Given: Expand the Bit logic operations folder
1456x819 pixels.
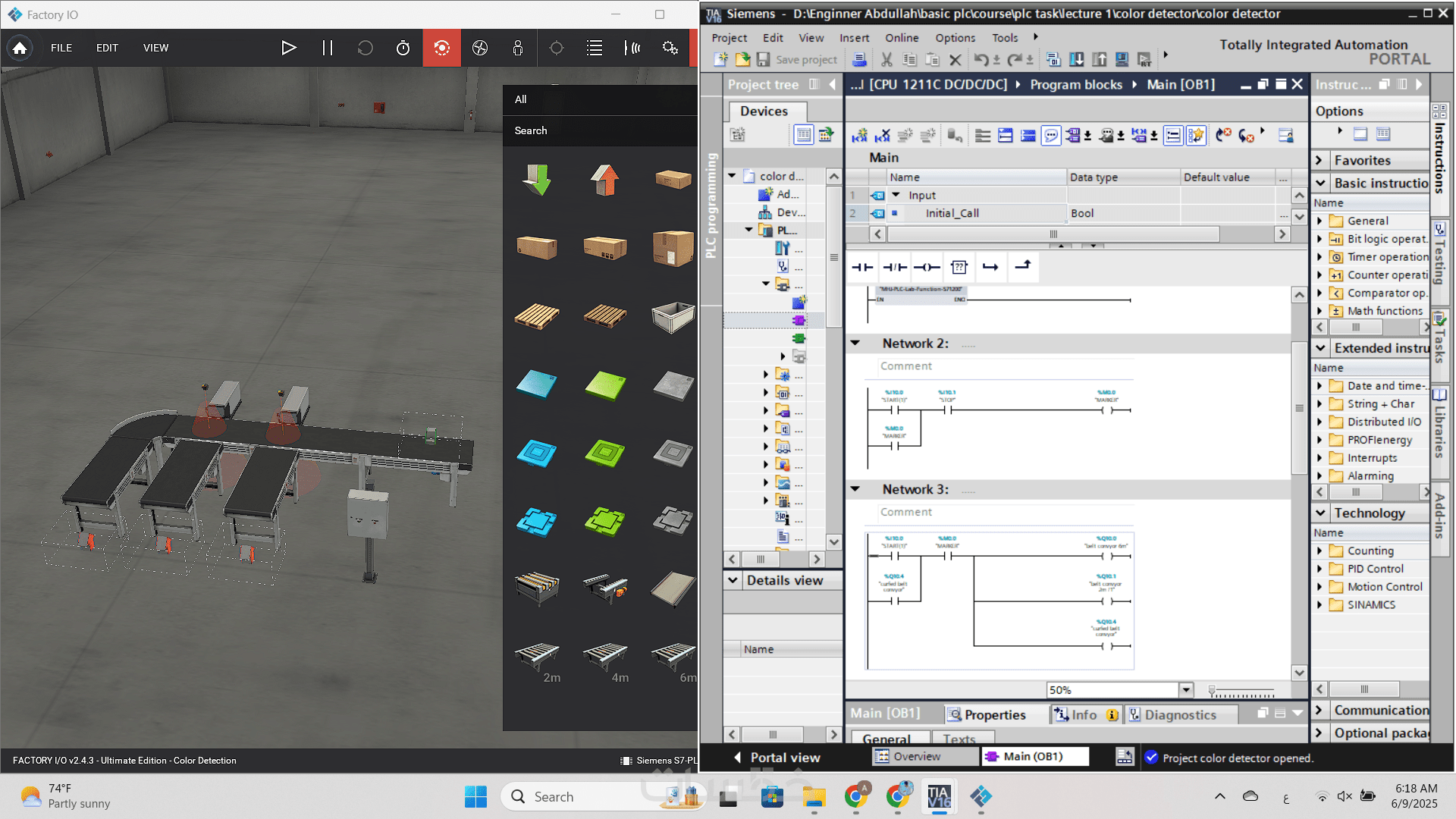Looking at the screenshot, I should coord(1319,239).
